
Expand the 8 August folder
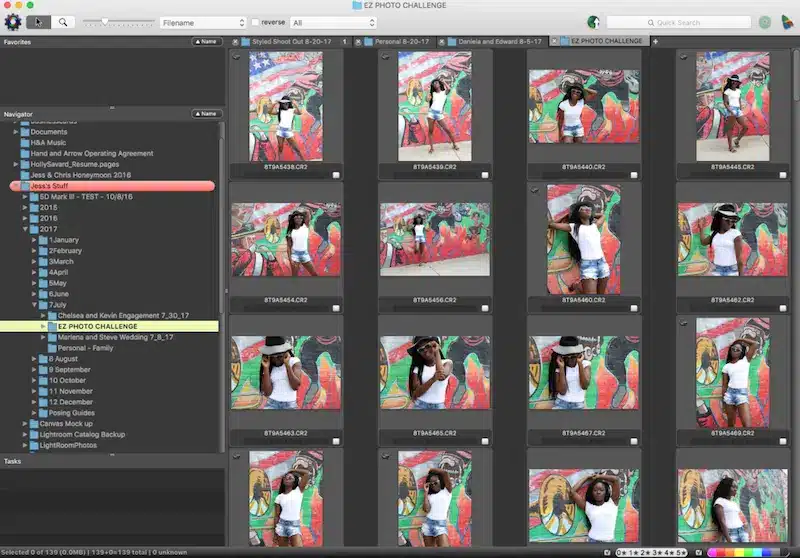(34, 359)
